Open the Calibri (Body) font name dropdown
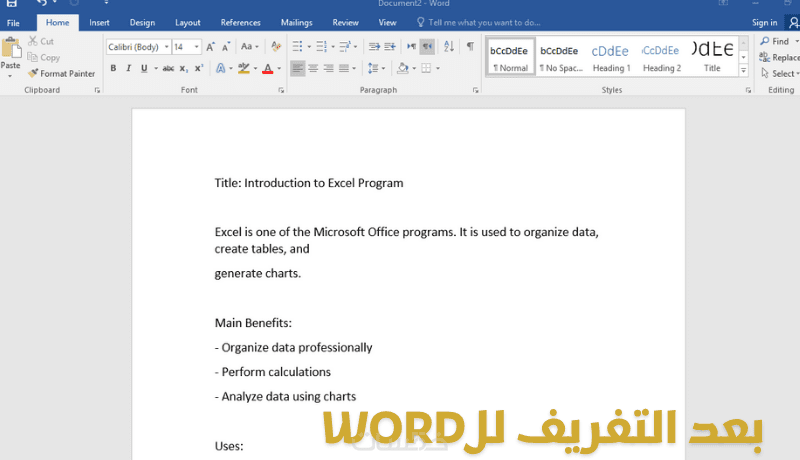Image resolution: width=800 pixels, height=460 pixels. tap(166, 47)
